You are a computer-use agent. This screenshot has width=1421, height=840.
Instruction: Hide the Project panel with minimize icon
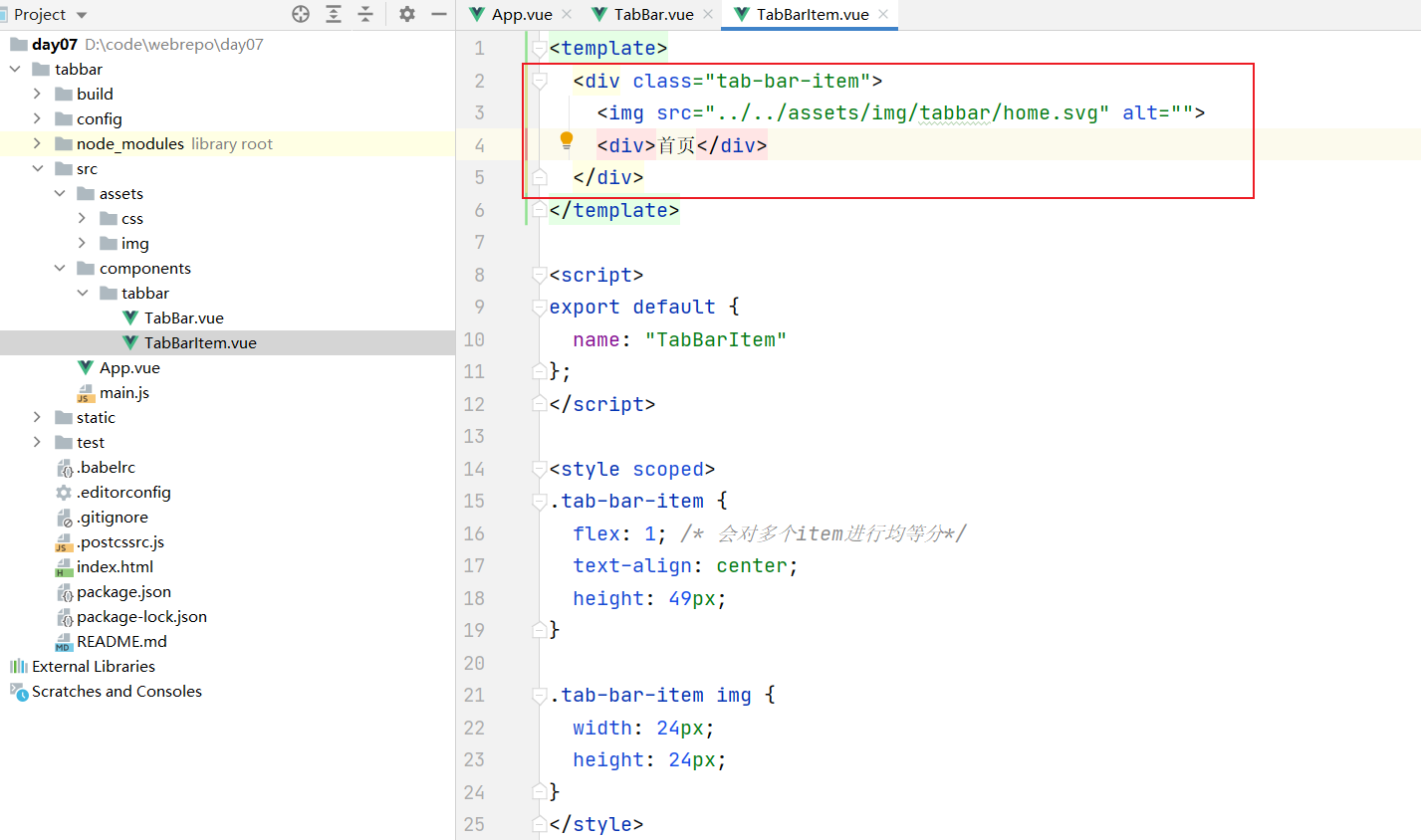point(438,14)
